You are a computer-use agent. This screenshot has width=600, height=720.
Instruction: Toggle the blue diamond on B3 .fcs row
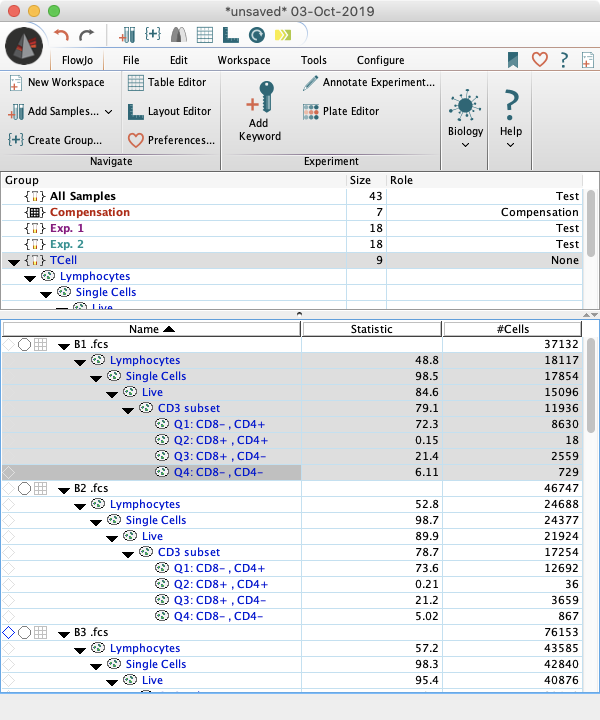9,633
